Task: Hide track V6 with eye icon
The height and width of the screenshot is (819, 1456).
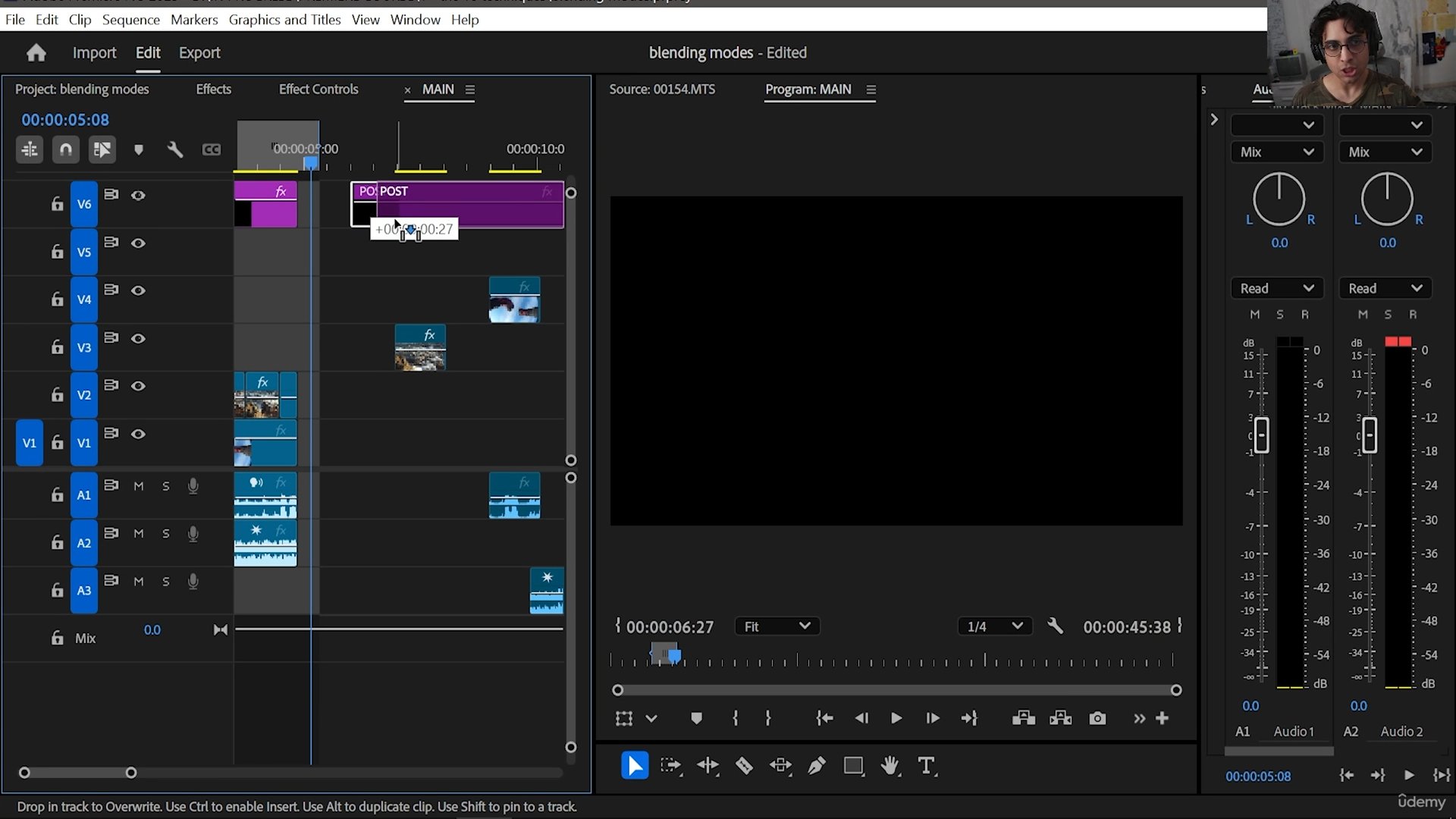Action: [x=138, y=196]
